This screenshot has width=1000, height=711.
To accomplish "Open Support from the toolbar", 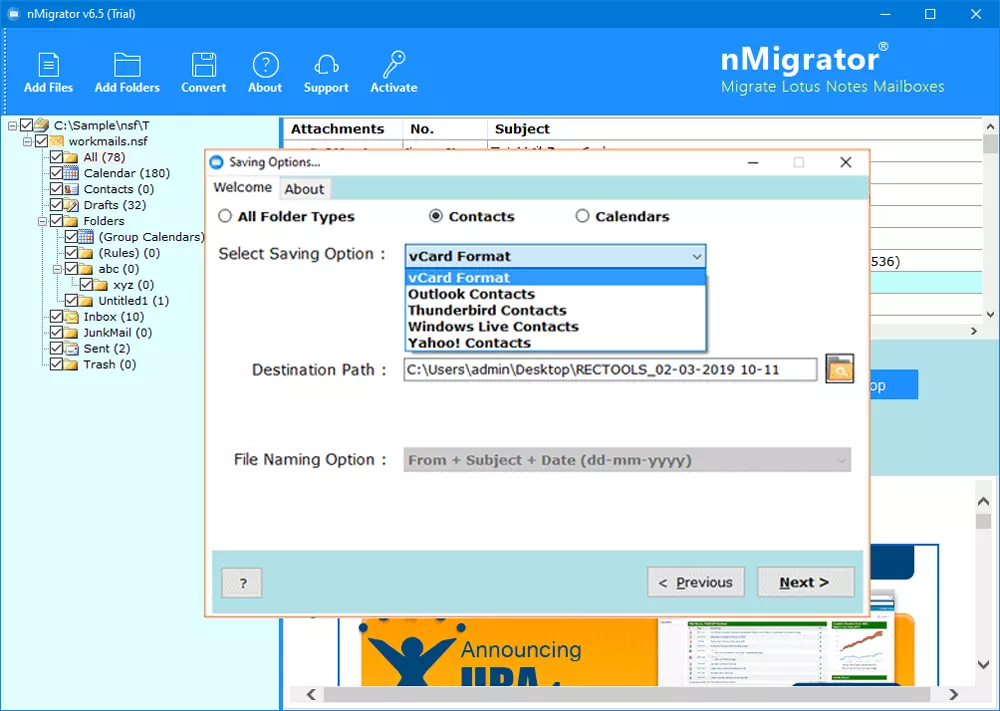I will pos(326,65).
